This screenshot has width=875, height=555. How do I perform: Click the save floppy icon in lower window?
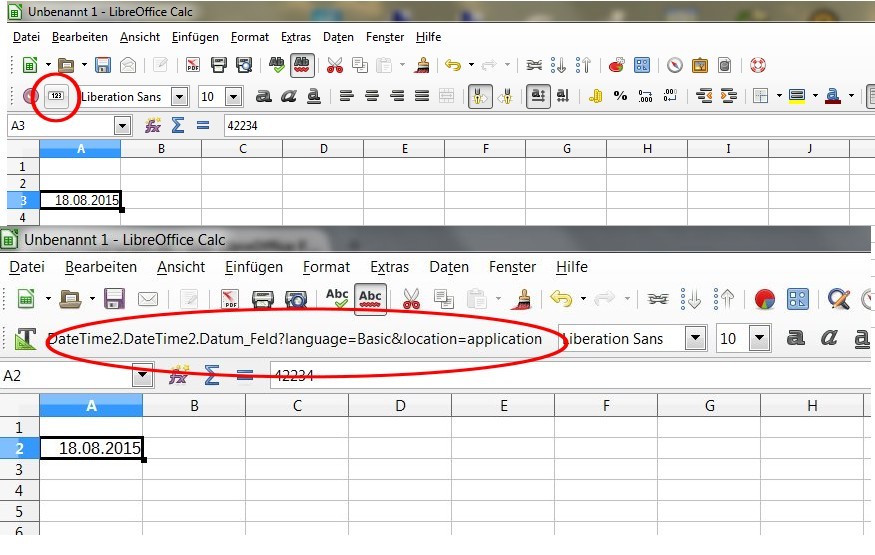pyautogui.click(x=114, y=299)
